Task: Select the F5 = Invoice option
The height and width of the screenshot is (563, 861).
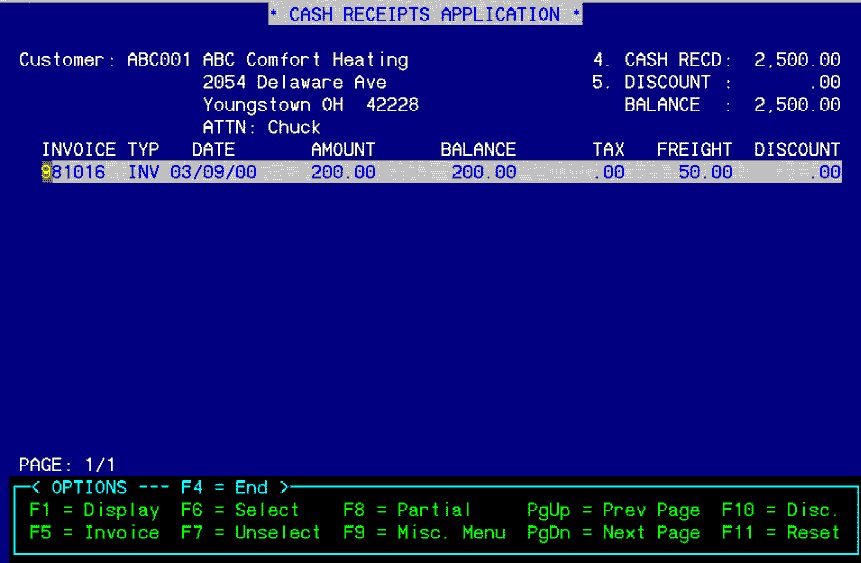Action: point(94,532)
